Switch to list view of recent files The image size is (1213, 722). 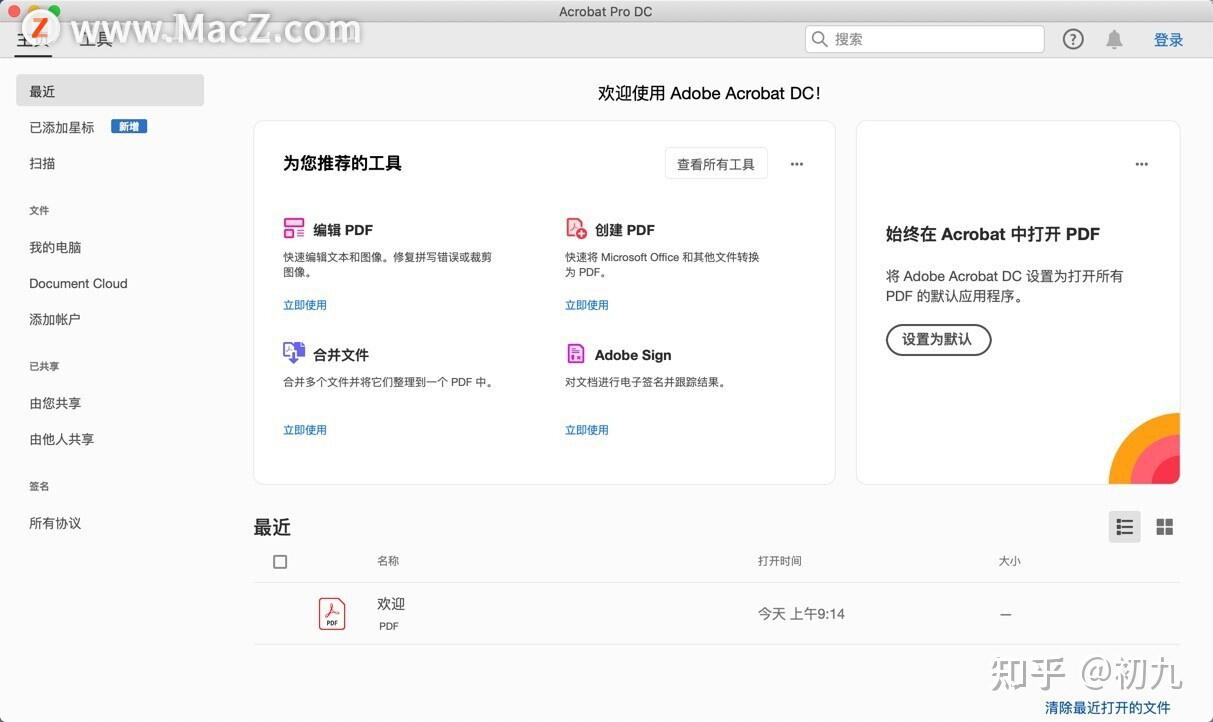point(1125,527)
